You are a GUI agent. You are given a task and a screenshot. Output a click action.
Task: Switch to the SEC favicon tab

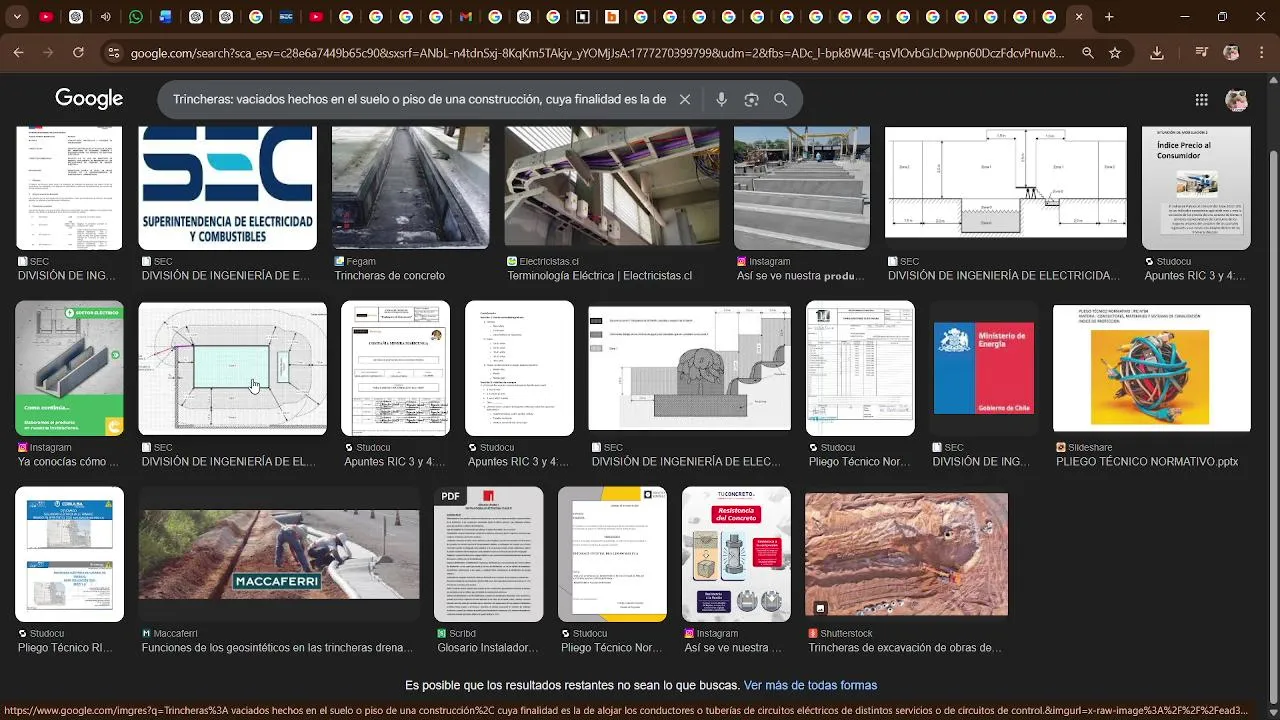pyautogui.click(x=286, y=17)
